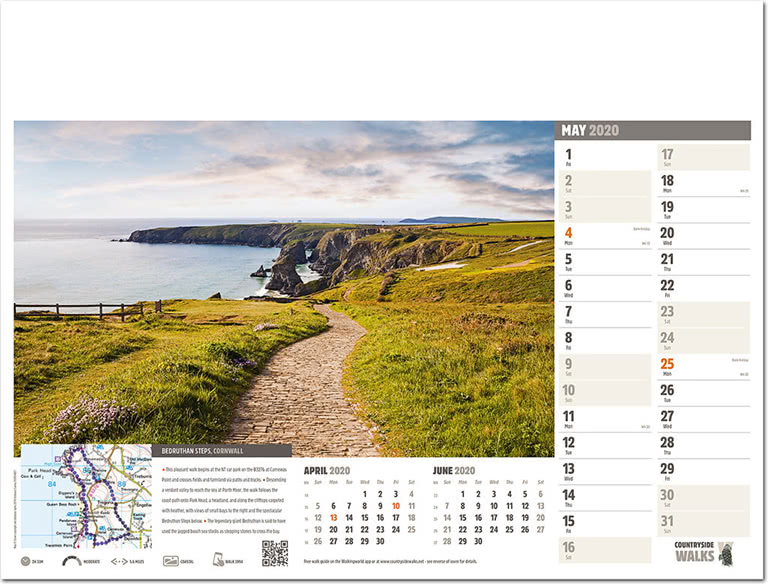The width and height of the screenshot is (768, 584).
Task: Click the coastal terrain picture icon
Action: click(170, 561)
